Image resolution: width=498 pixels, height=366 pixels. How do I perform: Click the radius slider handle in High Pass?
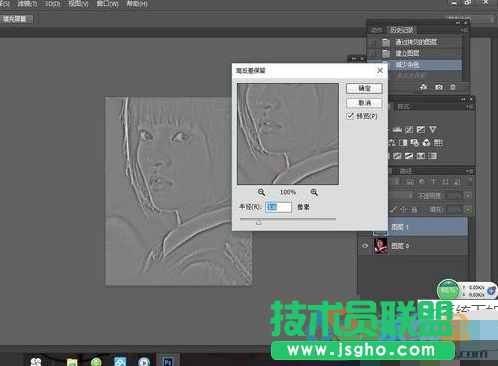[259, 222]
